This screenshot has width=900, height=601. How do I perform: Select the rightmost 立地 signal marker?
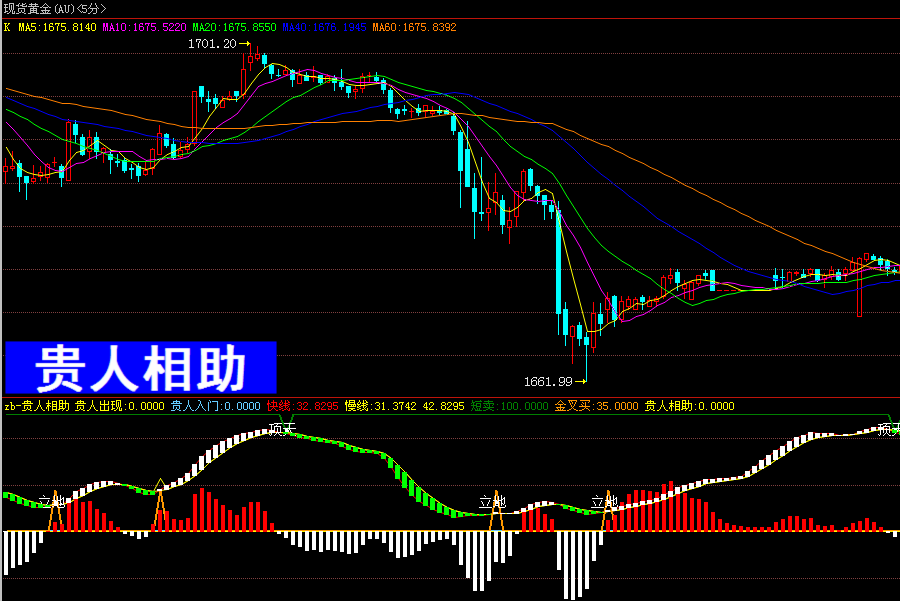pos(604,502)
